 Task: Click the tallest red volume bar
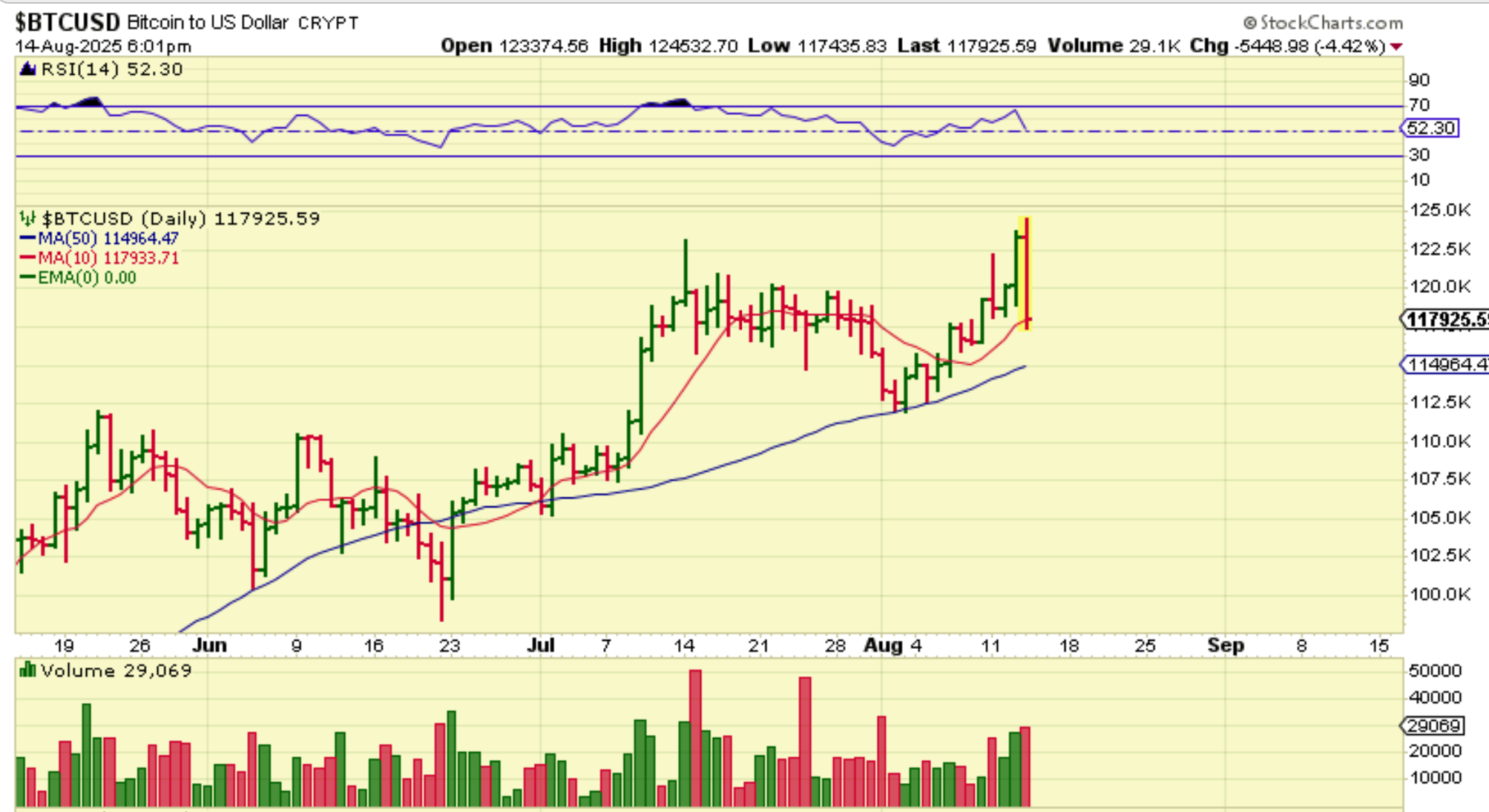[695, 738]
